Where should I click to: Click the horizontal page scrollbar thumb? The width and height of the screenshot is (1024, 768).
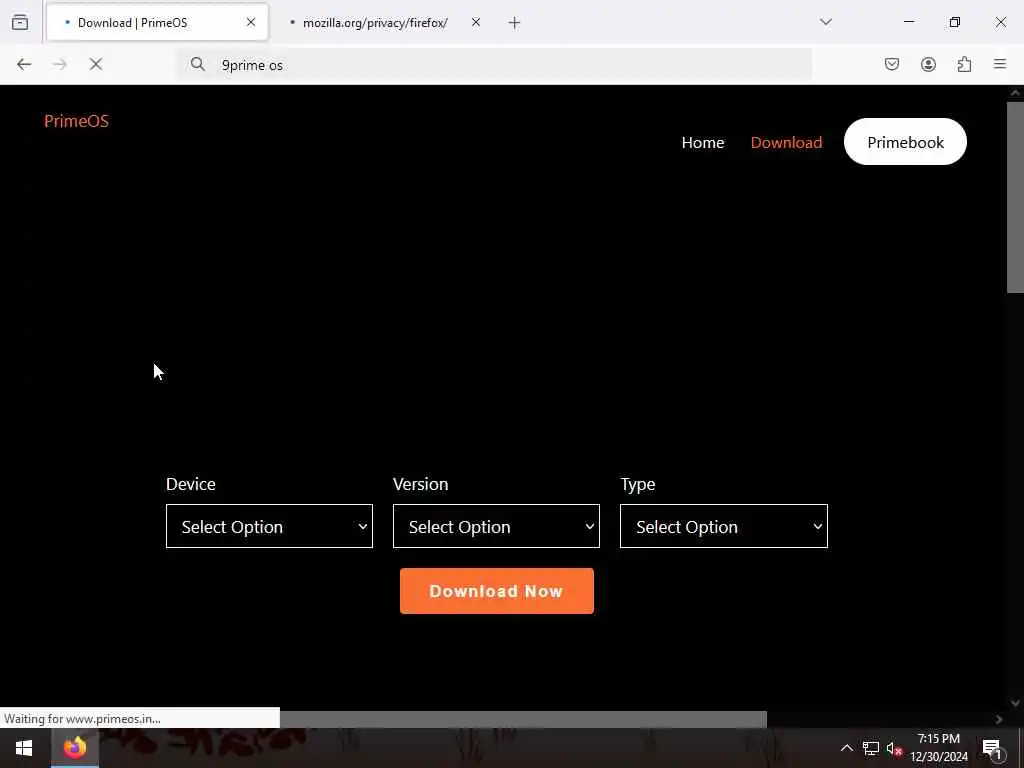[x=523, y=719]
